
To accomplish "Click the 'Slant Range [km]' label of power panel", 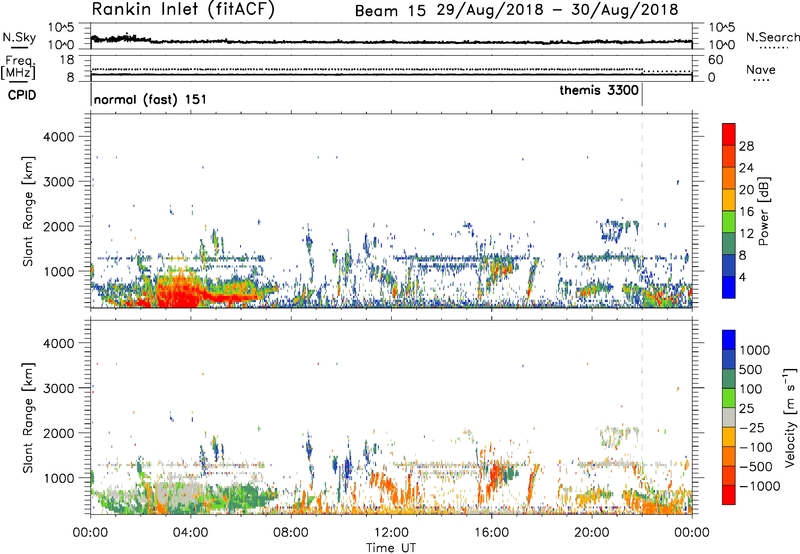I will [28, 211].
